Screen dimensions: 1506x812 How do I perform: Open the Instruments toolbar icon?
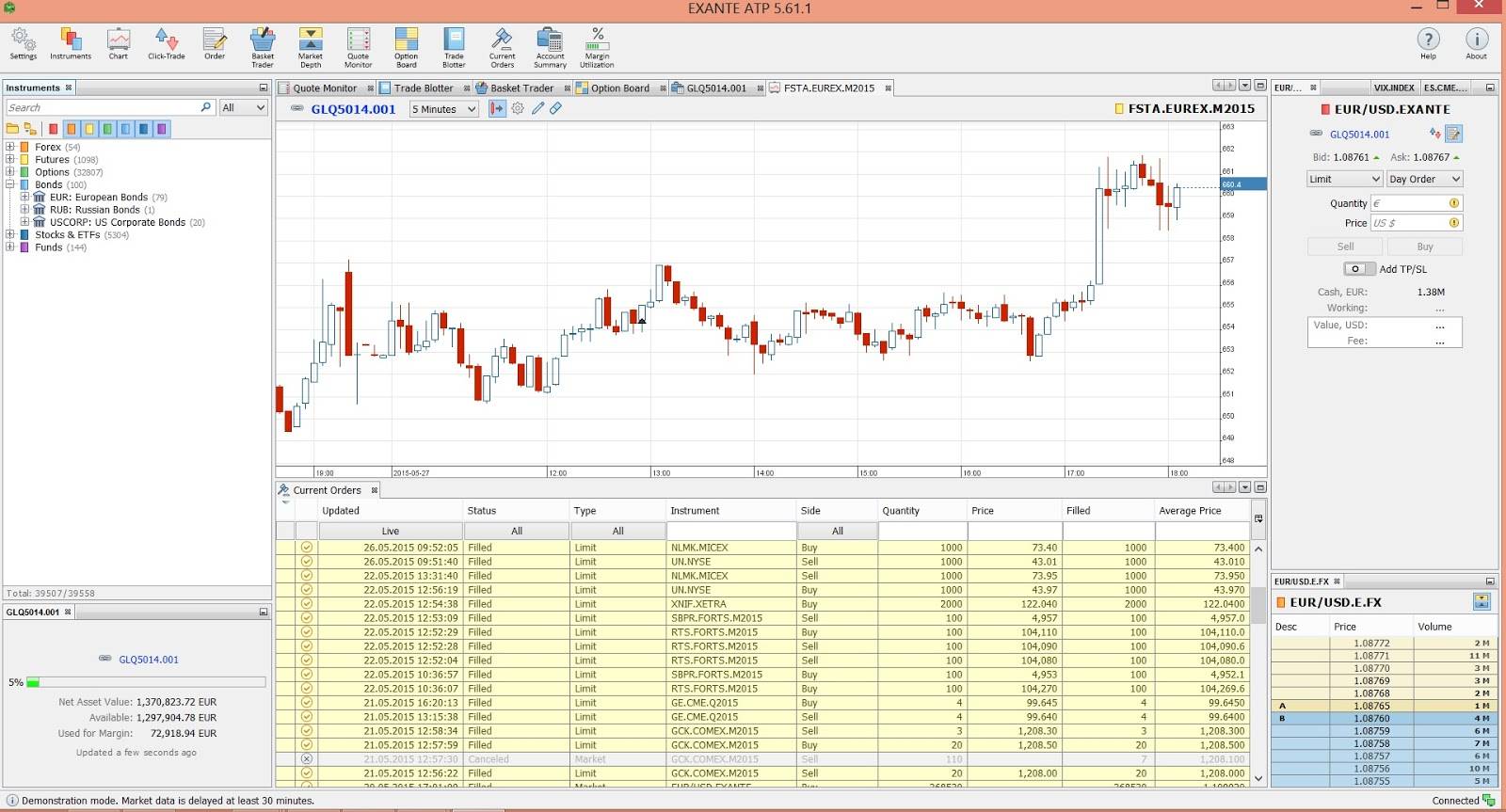pos(71,43)
